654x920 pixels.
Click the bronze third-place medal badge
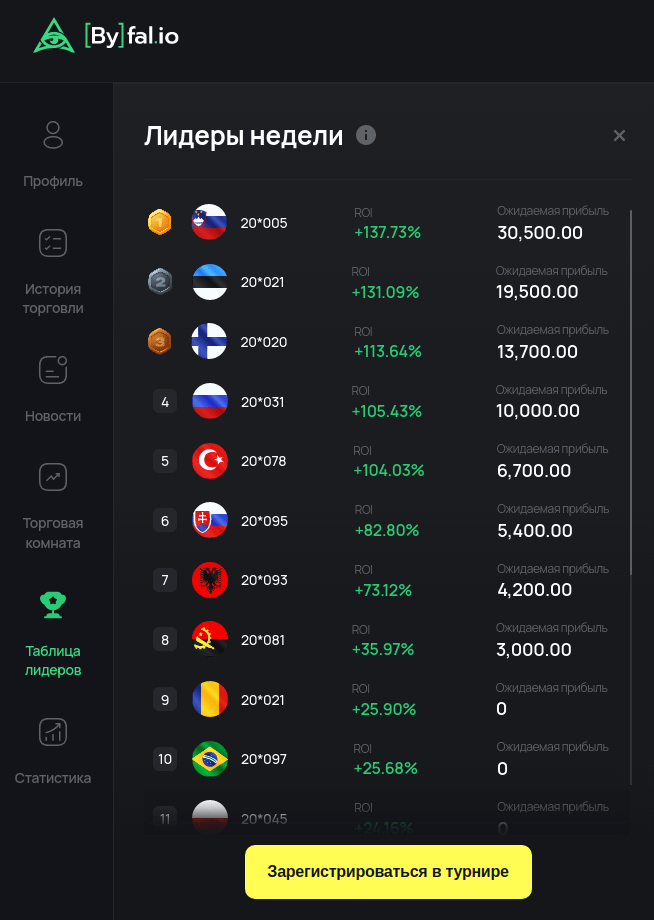(159, 342)
